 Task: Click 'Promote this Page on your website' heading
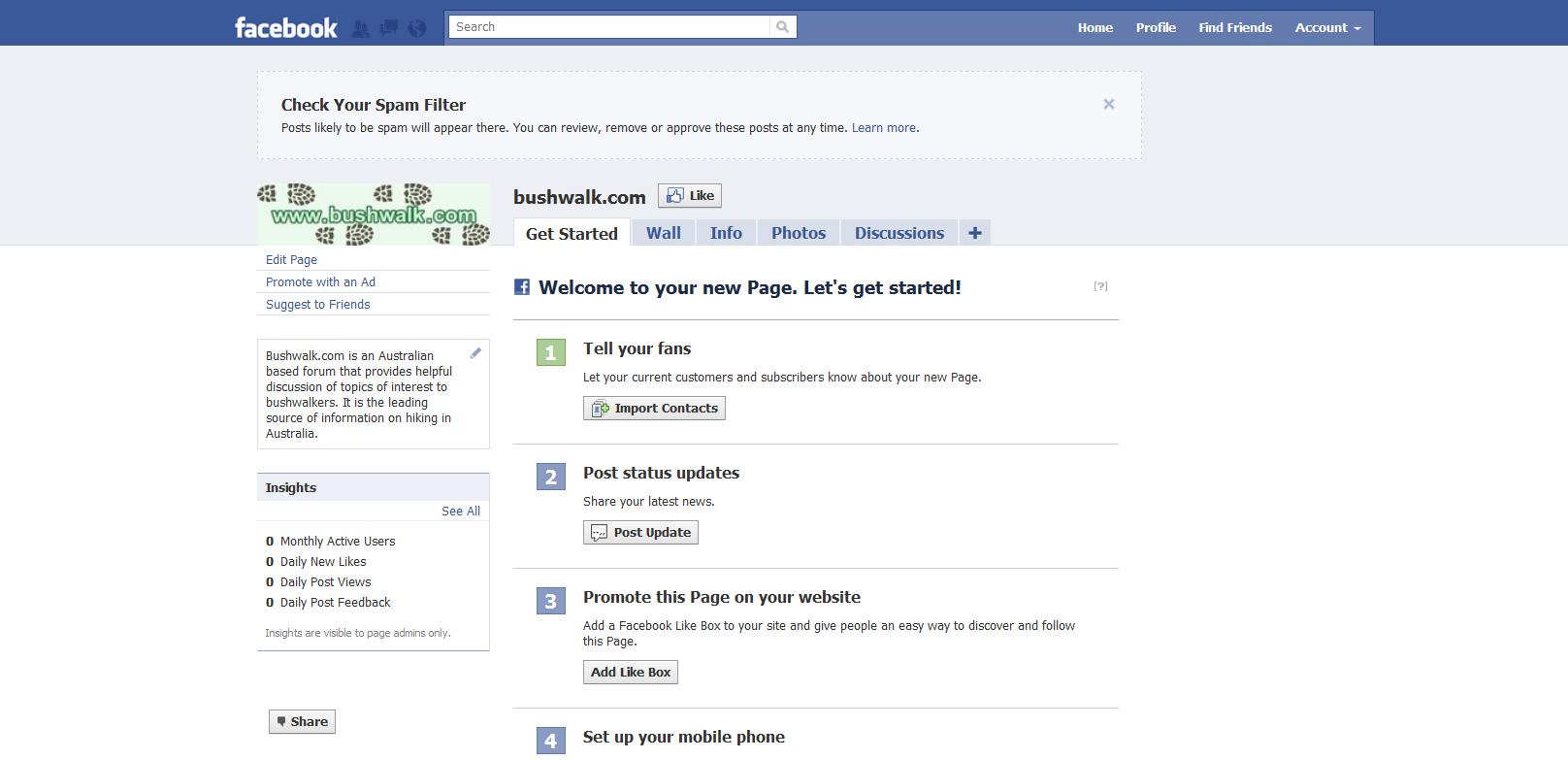pos(722,597)
